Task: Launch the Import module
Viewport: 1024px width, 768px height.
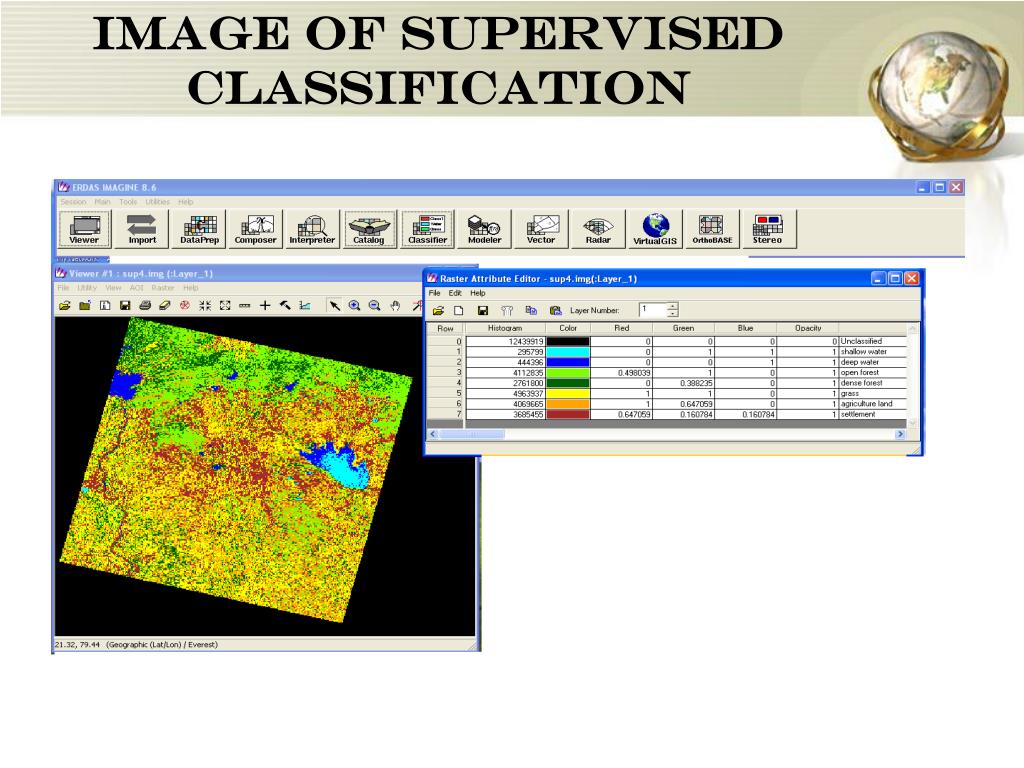Action: (142, 229)
